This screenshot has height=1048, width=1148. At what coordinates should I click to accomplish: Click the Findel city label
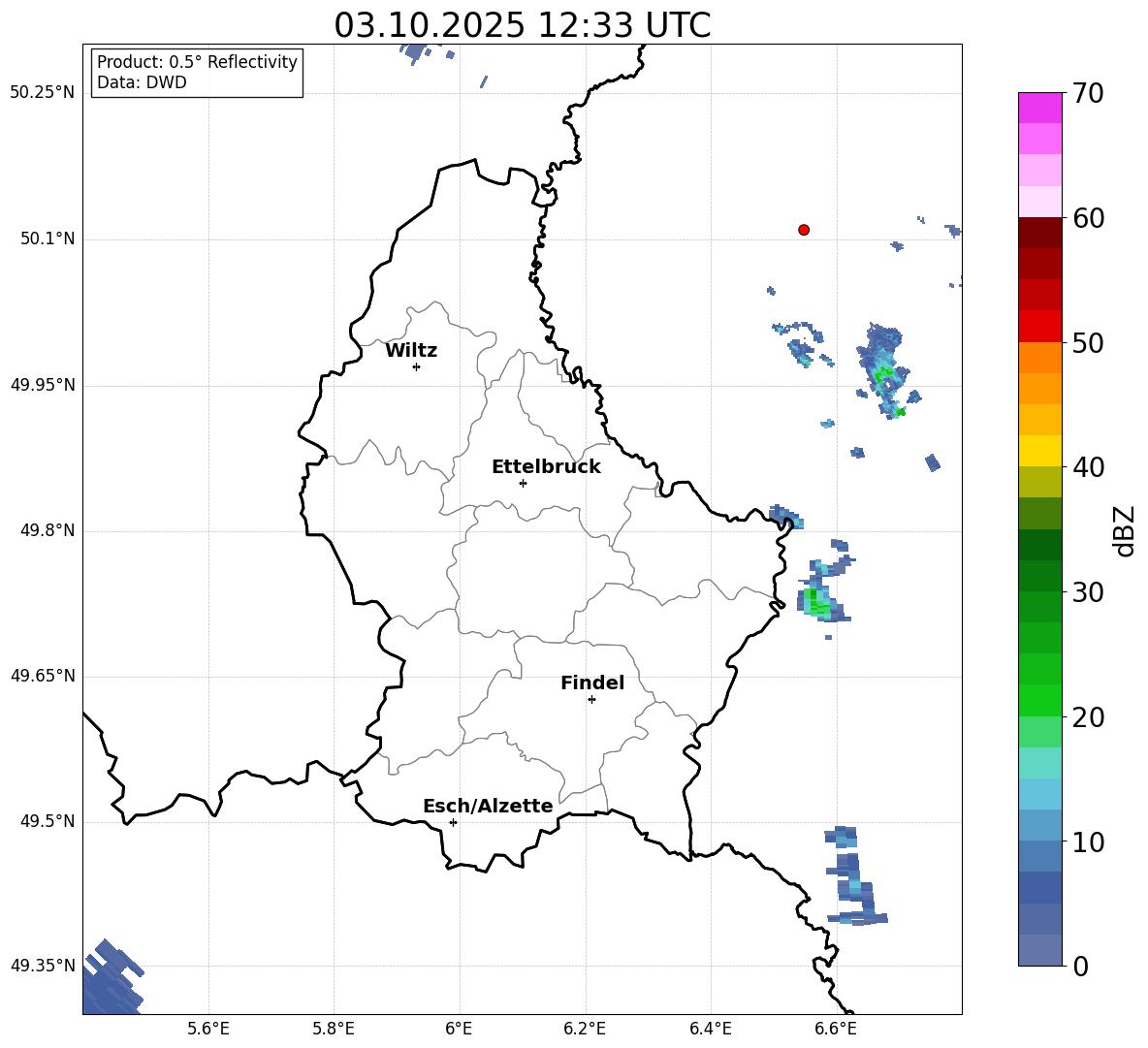(x=592, y=683)
